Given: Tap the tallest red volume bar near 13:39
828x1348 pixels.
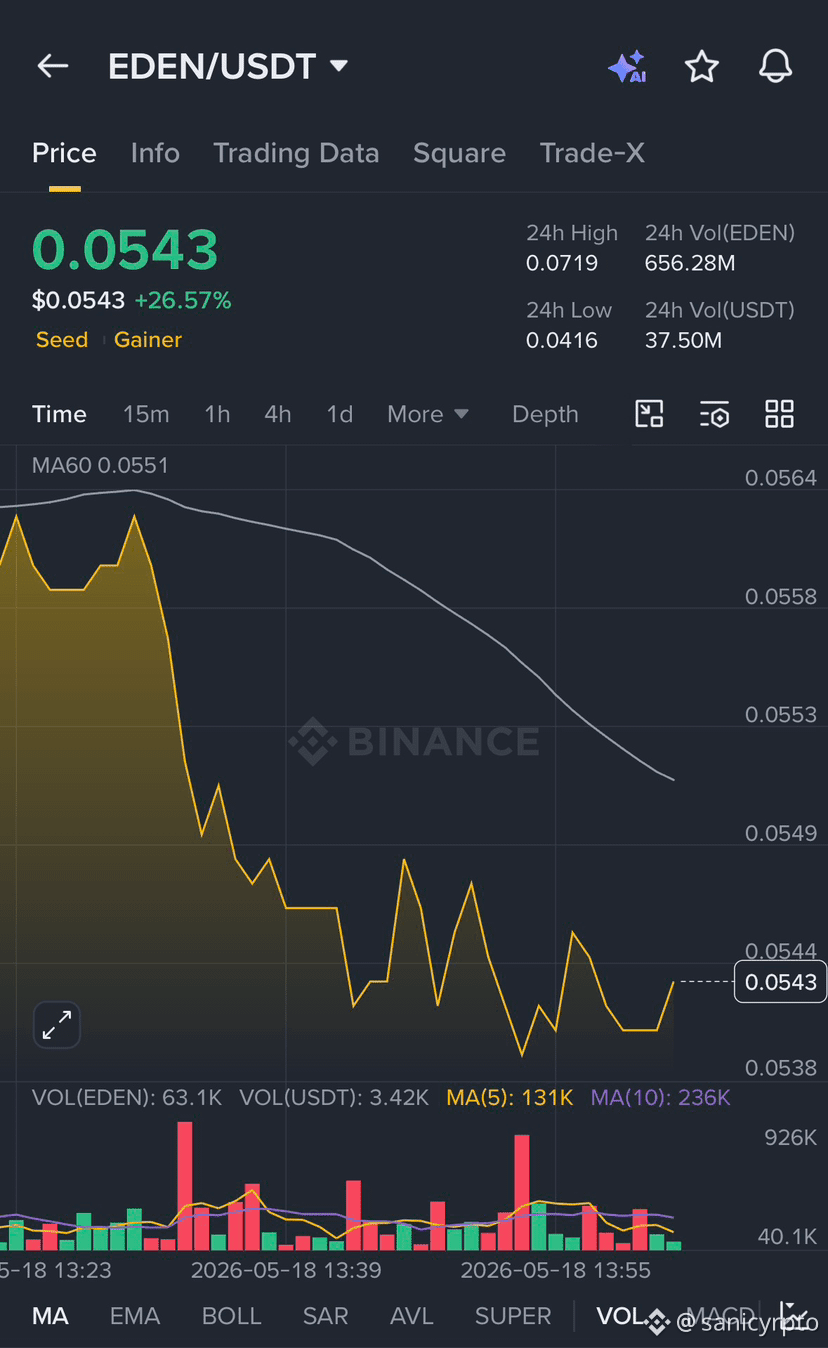Looking at the screenshot, I should click(184, 1185).
